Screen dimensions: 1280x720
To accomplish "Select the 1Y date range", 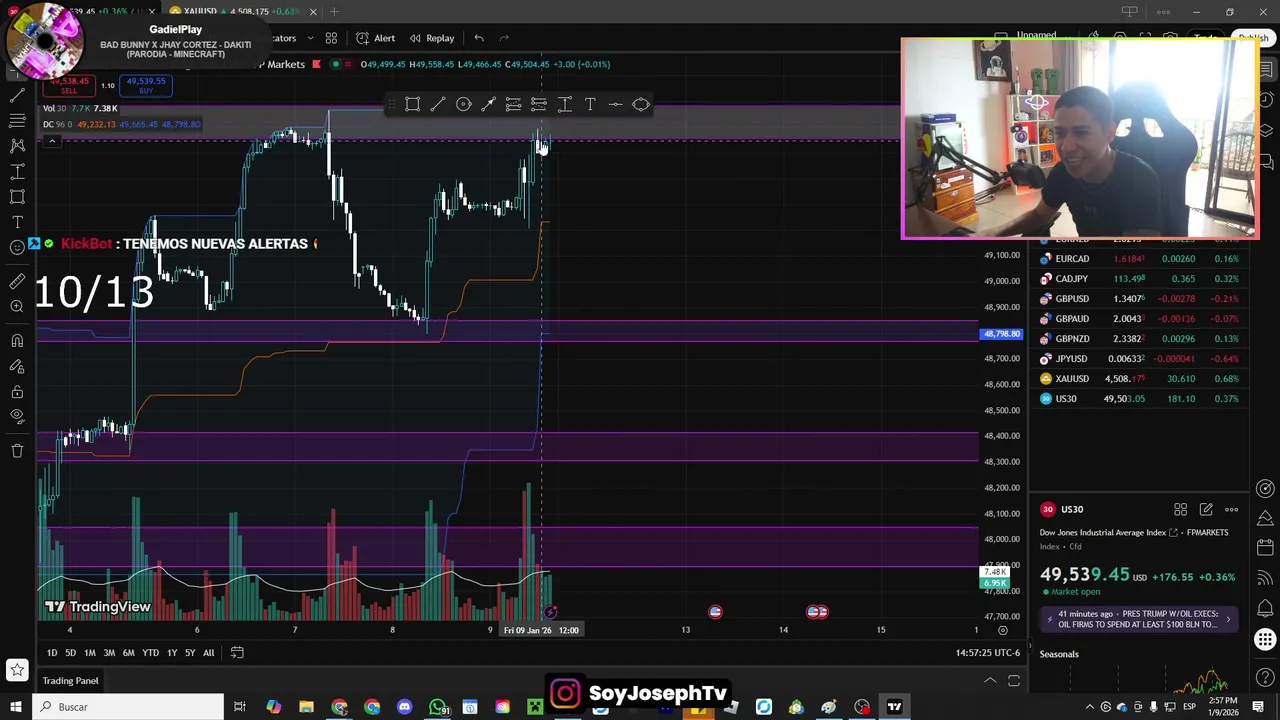I will click(172, 653).
